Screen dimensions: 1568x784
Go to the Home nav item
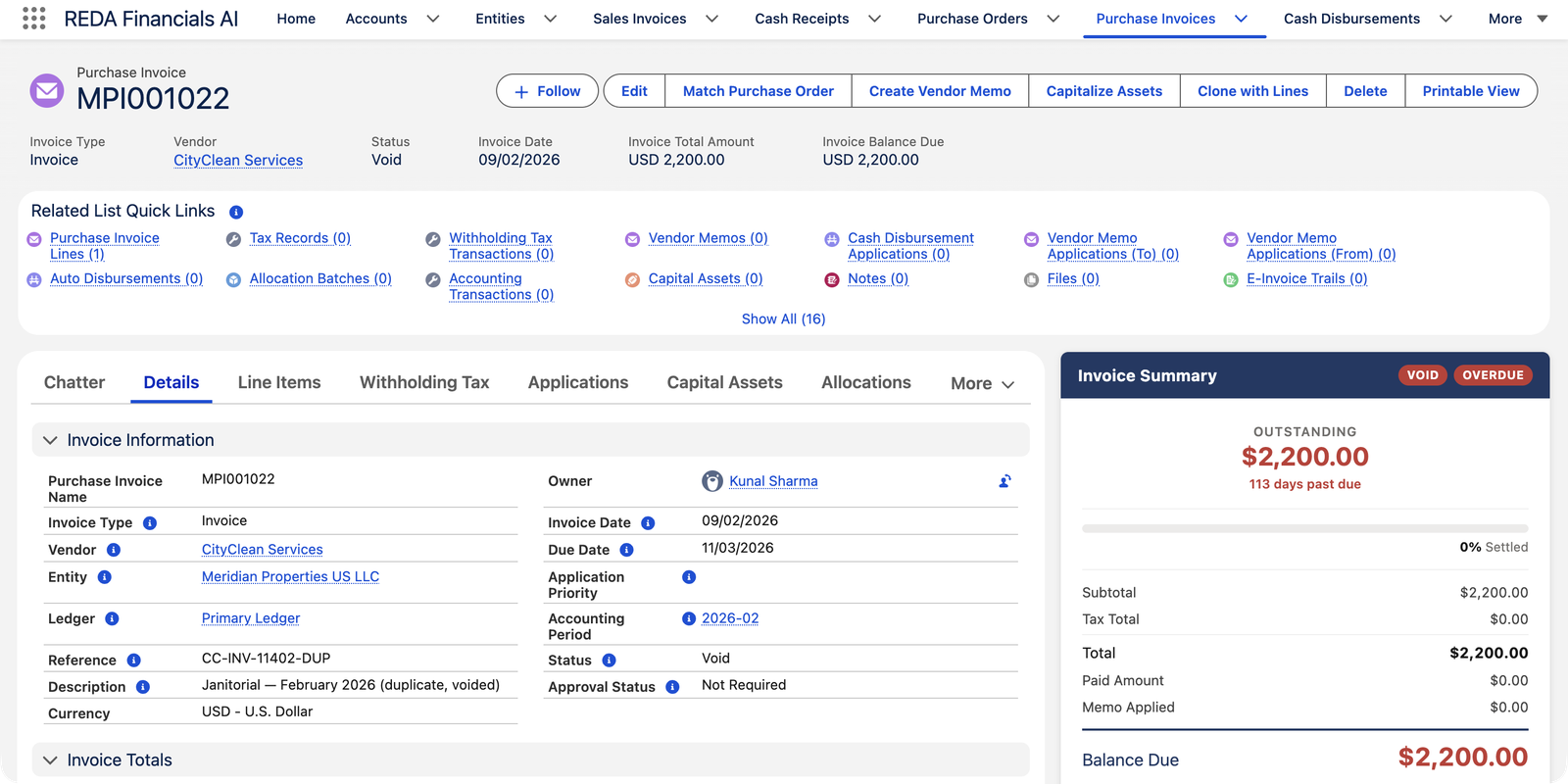click(296, 19)
